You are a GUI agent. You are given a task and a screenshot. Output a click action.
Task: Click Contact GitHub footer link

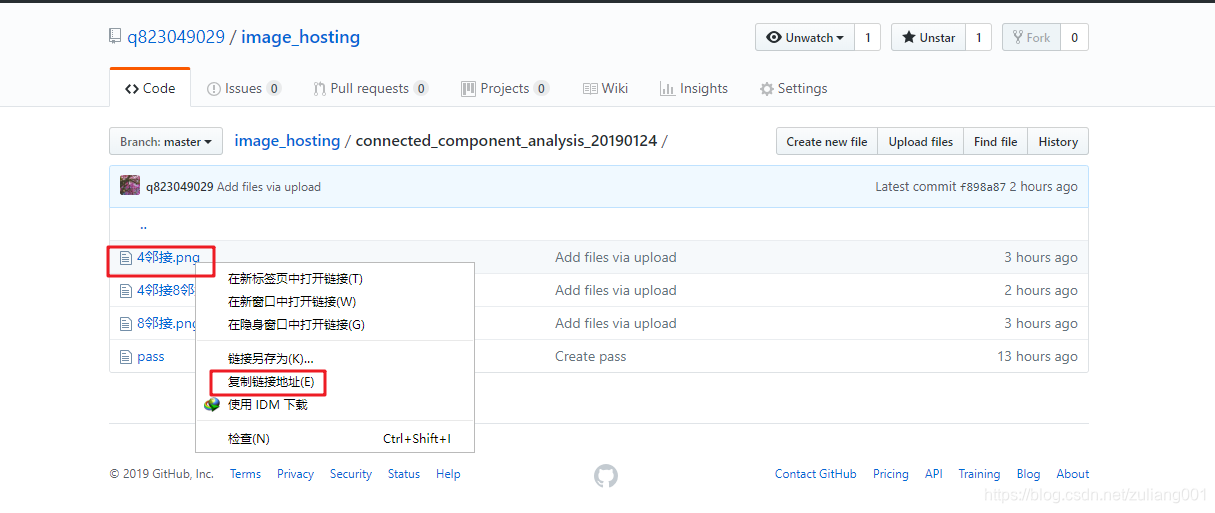point(816,474)
